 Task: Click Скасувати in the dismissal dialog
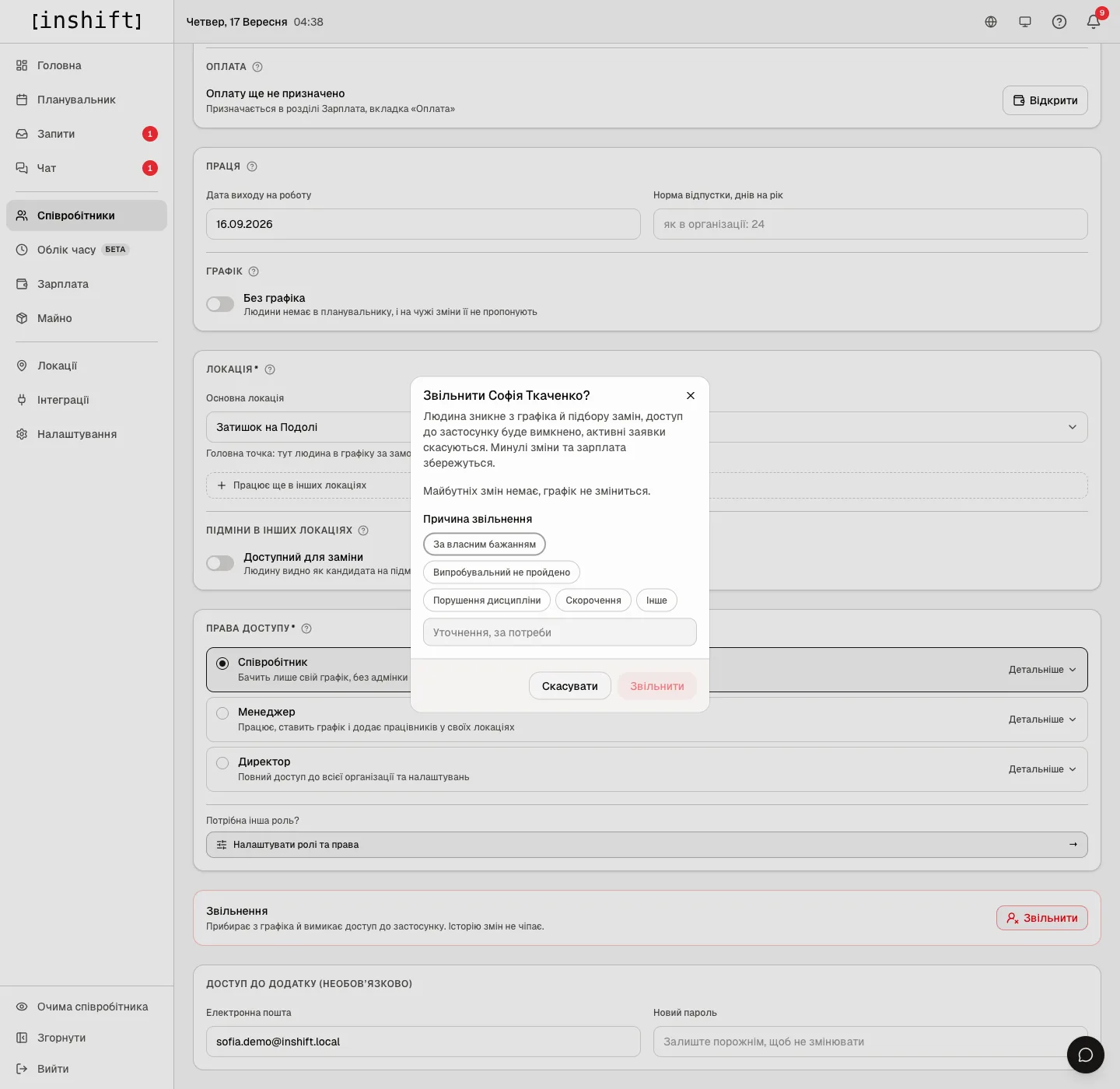(x=570, y=686)
